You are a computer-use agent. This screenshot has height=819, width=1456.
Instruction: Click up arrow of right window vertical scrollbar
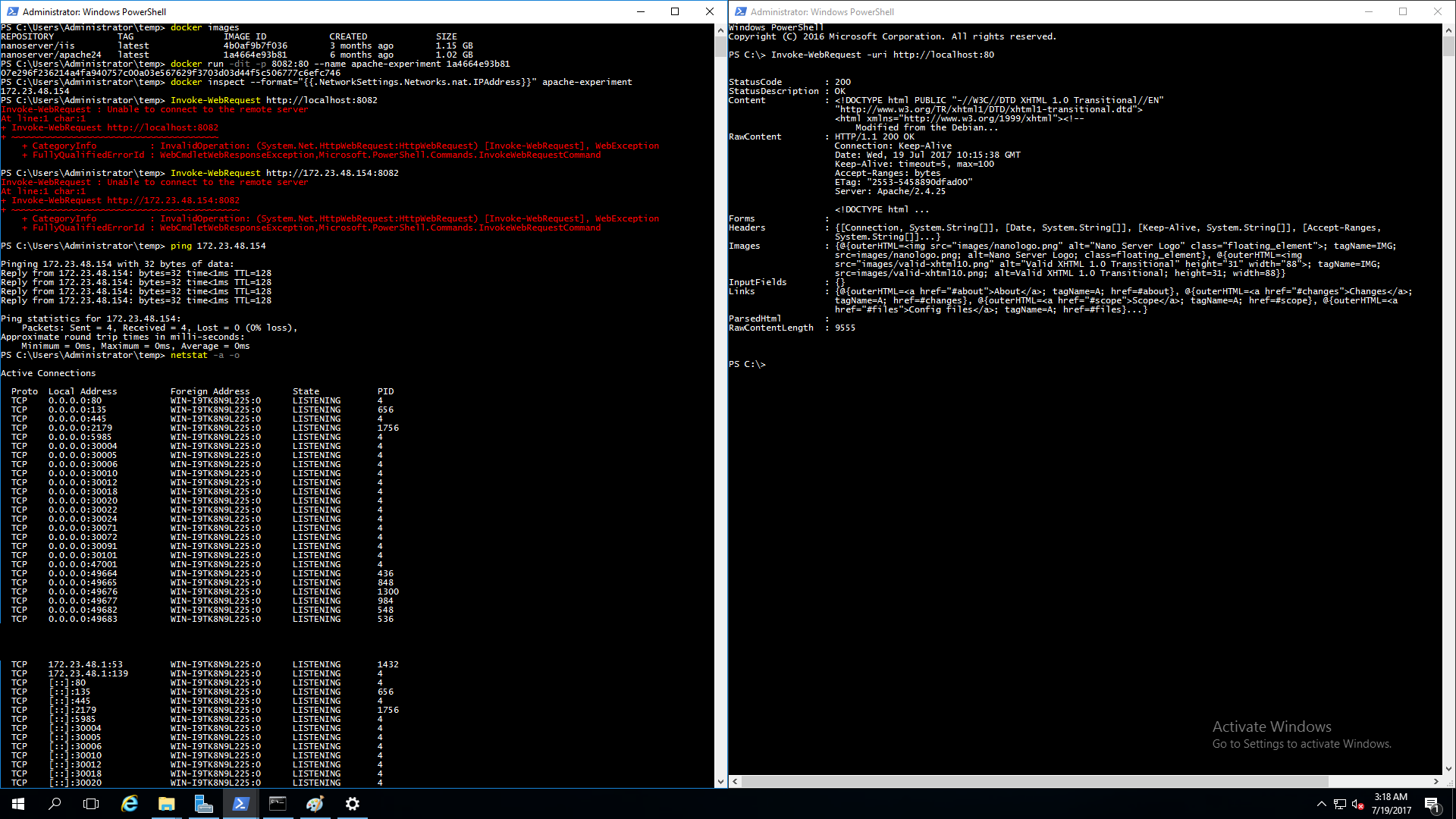tap(1448, 30)
